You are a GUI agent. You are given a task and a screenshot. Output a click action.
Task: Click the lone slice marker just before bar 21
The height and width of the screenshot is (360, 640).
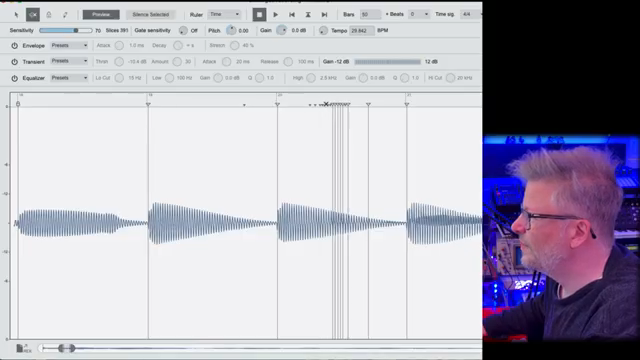point(369,104)
